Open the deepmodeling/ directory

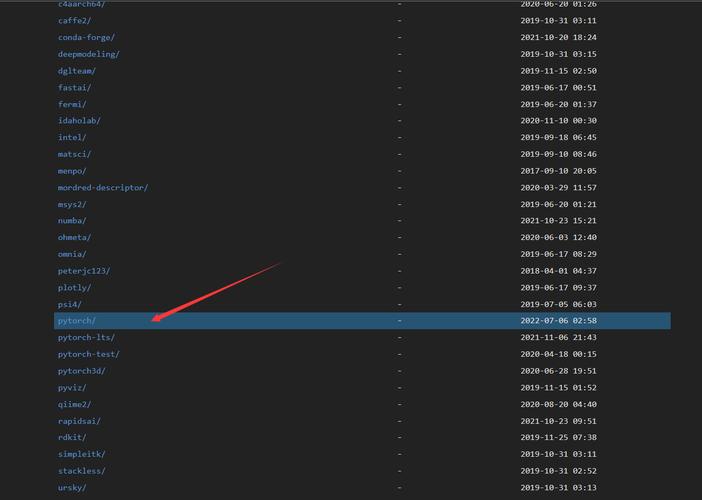(89, 54)
